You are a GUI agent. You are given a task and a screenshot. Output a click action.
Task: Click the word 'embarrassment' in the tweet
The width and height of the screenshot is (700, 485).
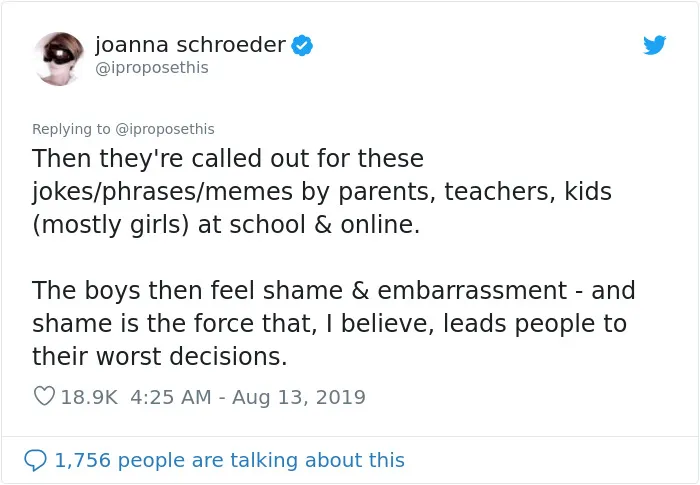tap(472, 291)
